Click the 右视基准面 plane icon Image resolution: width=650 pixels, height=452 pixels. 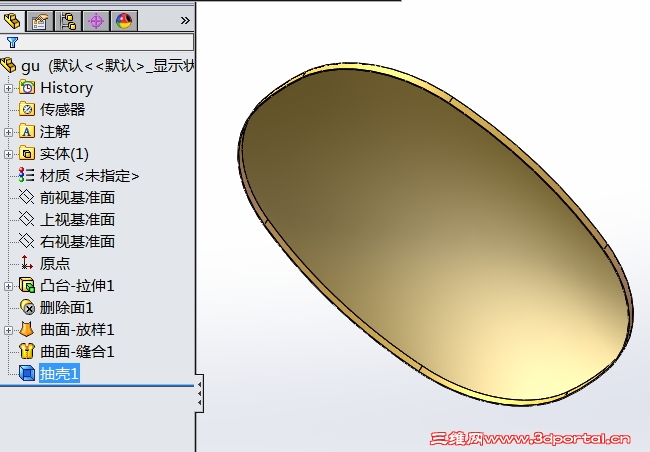pyautogui.click(x=27, y=241)
